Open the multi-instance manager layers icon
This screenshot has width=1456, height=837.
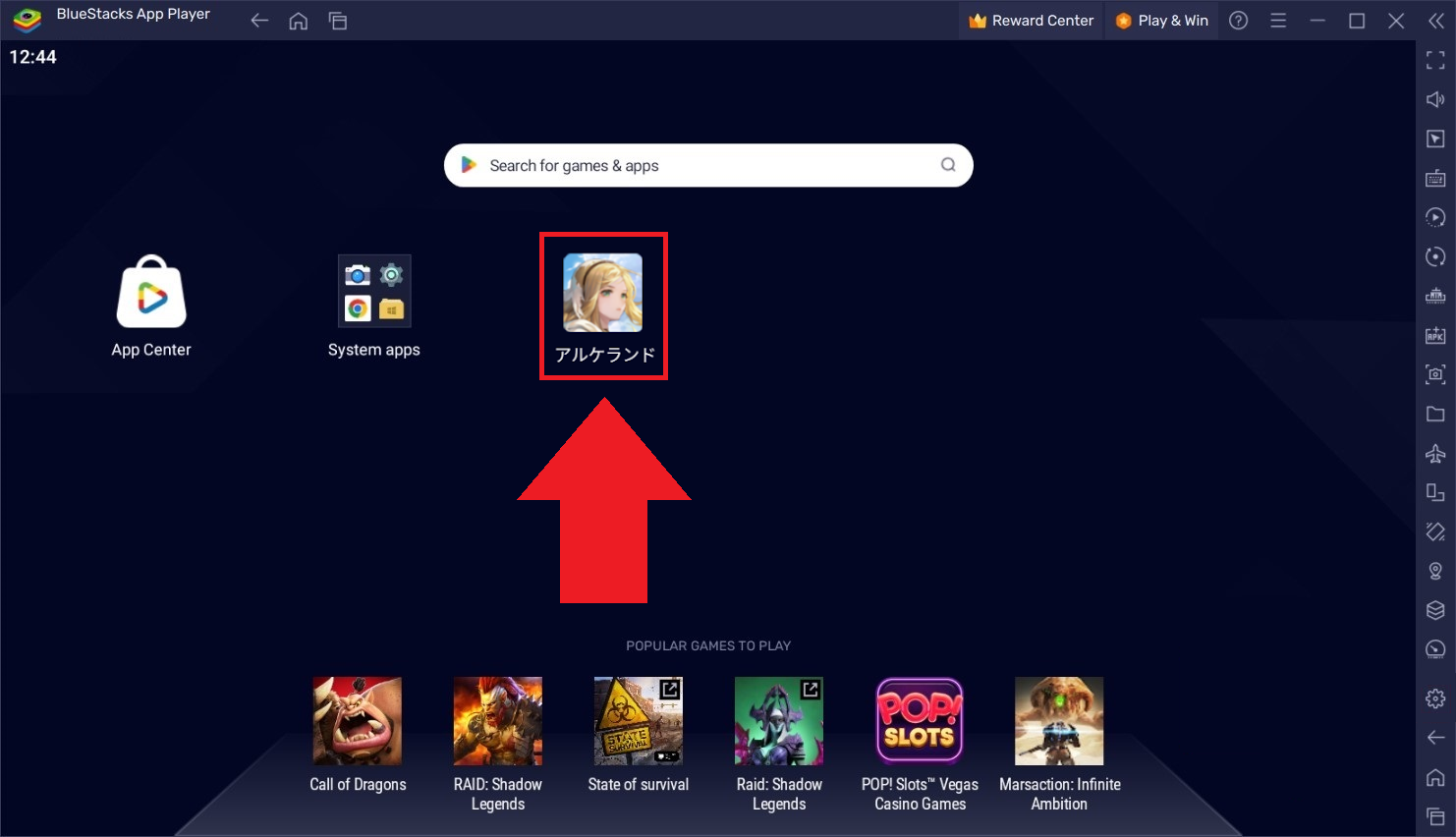pyautogui.click(x=1435, y=610)
